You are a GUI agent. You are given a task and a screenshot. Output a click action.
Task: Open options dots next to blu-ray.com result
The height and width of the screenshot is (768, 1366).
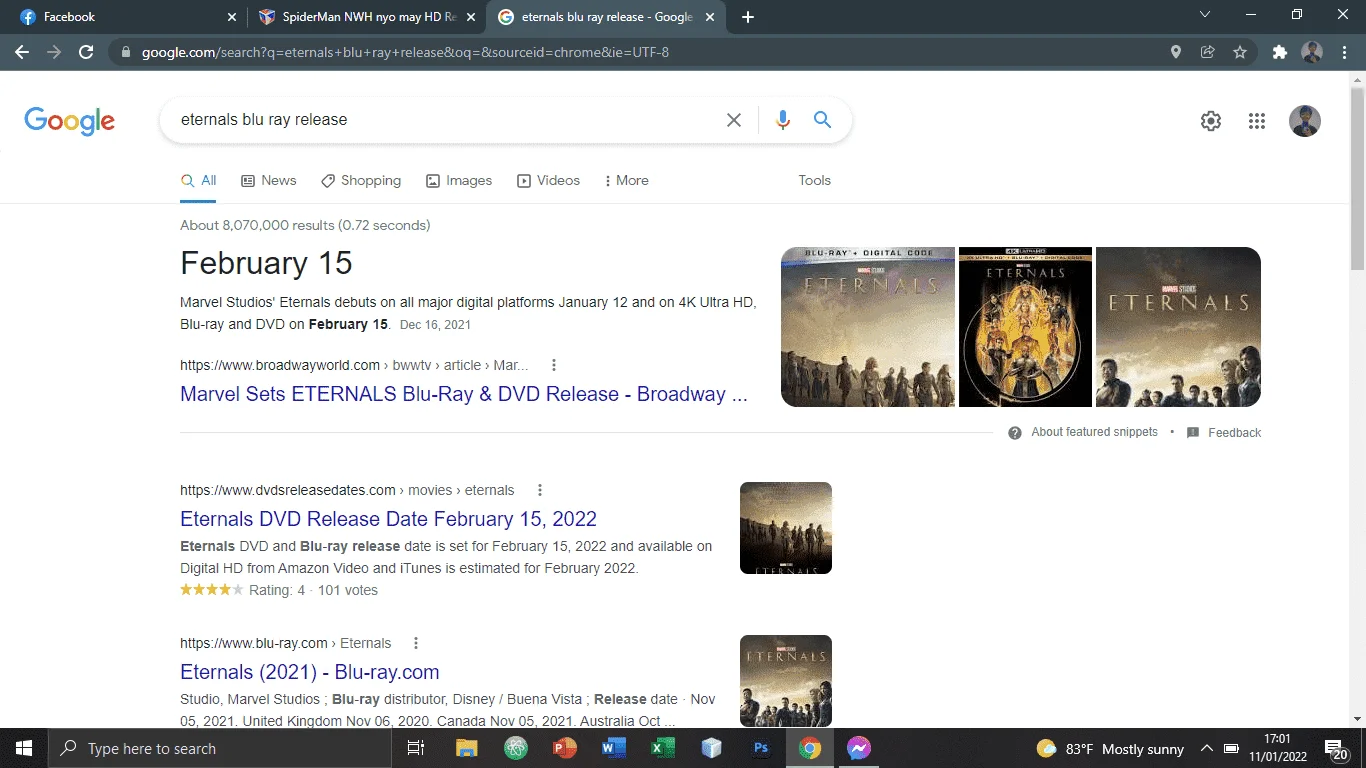tap(416, 643)
